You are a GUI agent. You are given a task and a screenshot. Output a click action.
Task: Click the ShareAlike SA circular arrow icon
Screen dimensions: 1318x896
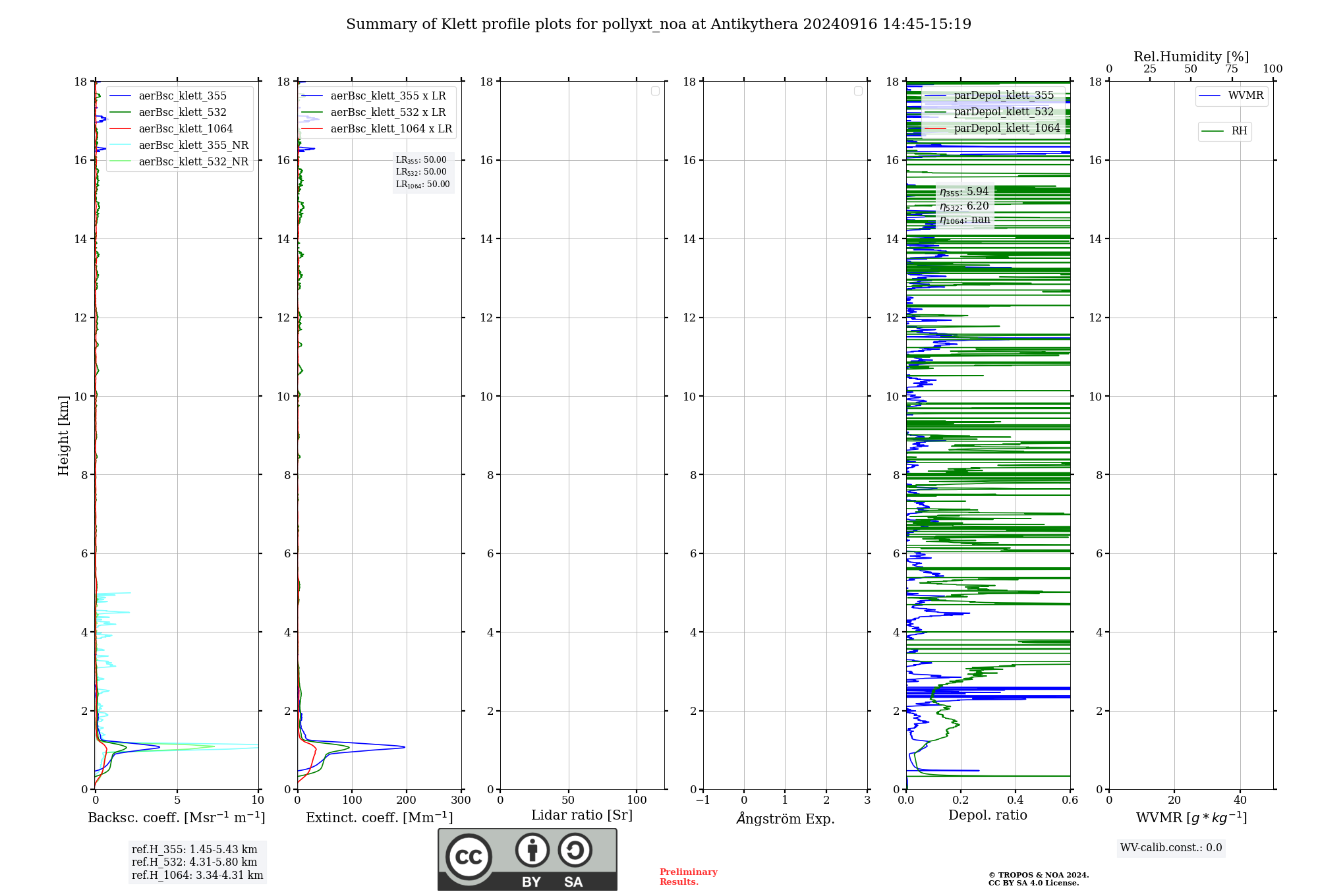tap(575, 850)
